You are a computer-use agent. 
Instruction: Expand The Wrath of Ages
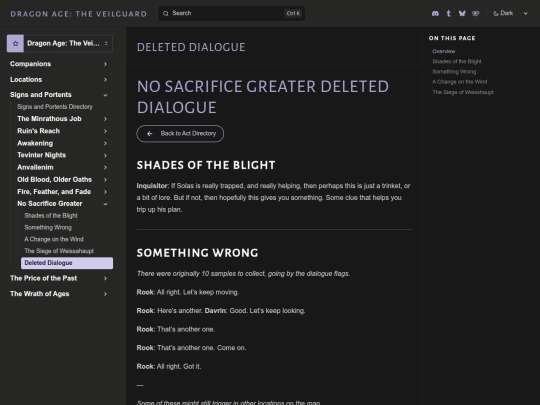(x=105, y=294)
